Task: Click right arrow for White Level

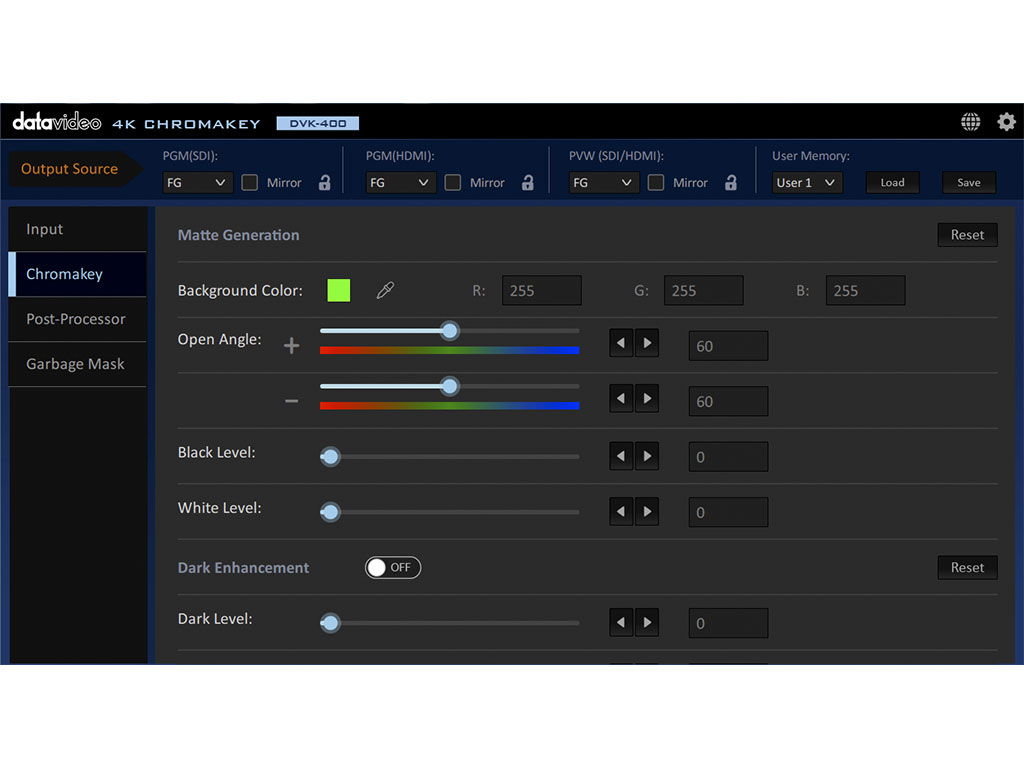Action: (647, 512)
